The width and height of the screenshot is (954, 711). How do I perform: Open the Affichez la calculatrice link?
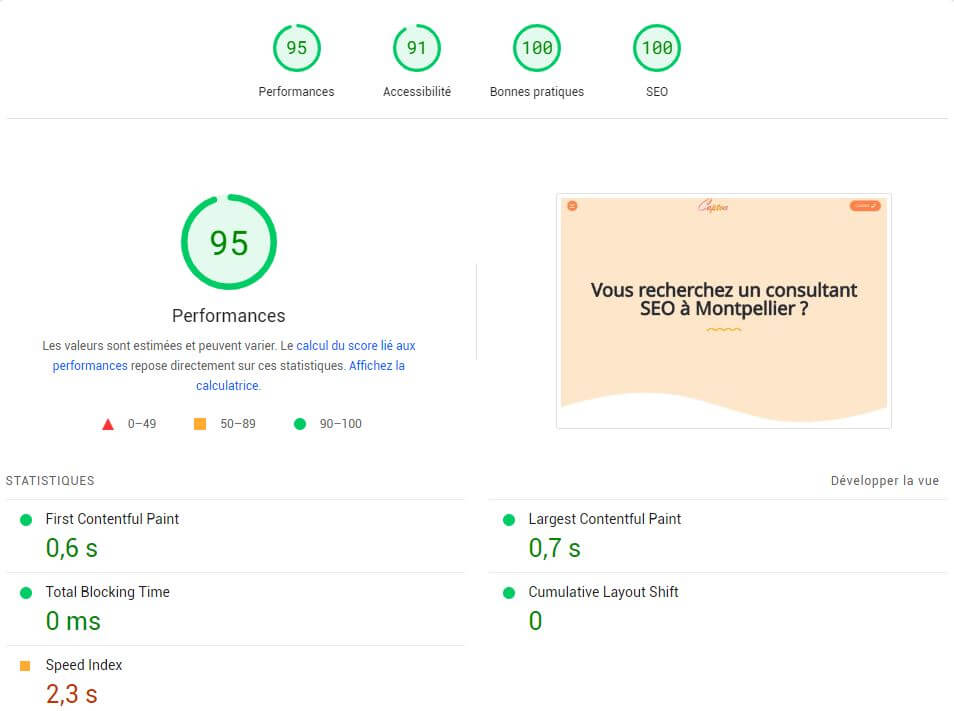[376, 366]
